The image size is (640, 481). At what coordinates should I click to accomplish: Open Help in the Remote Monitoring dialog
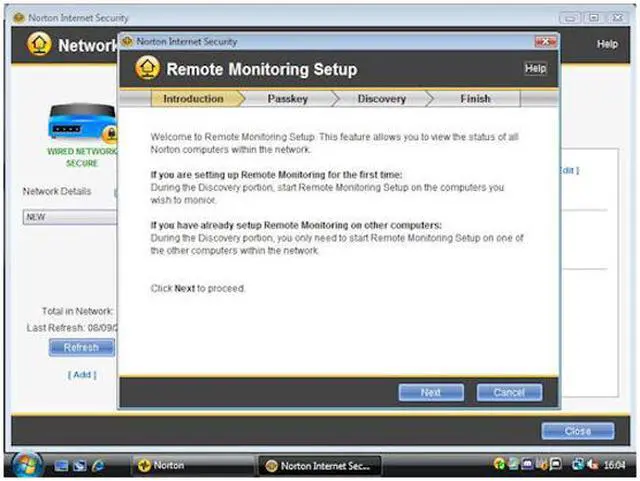(535, 69)
